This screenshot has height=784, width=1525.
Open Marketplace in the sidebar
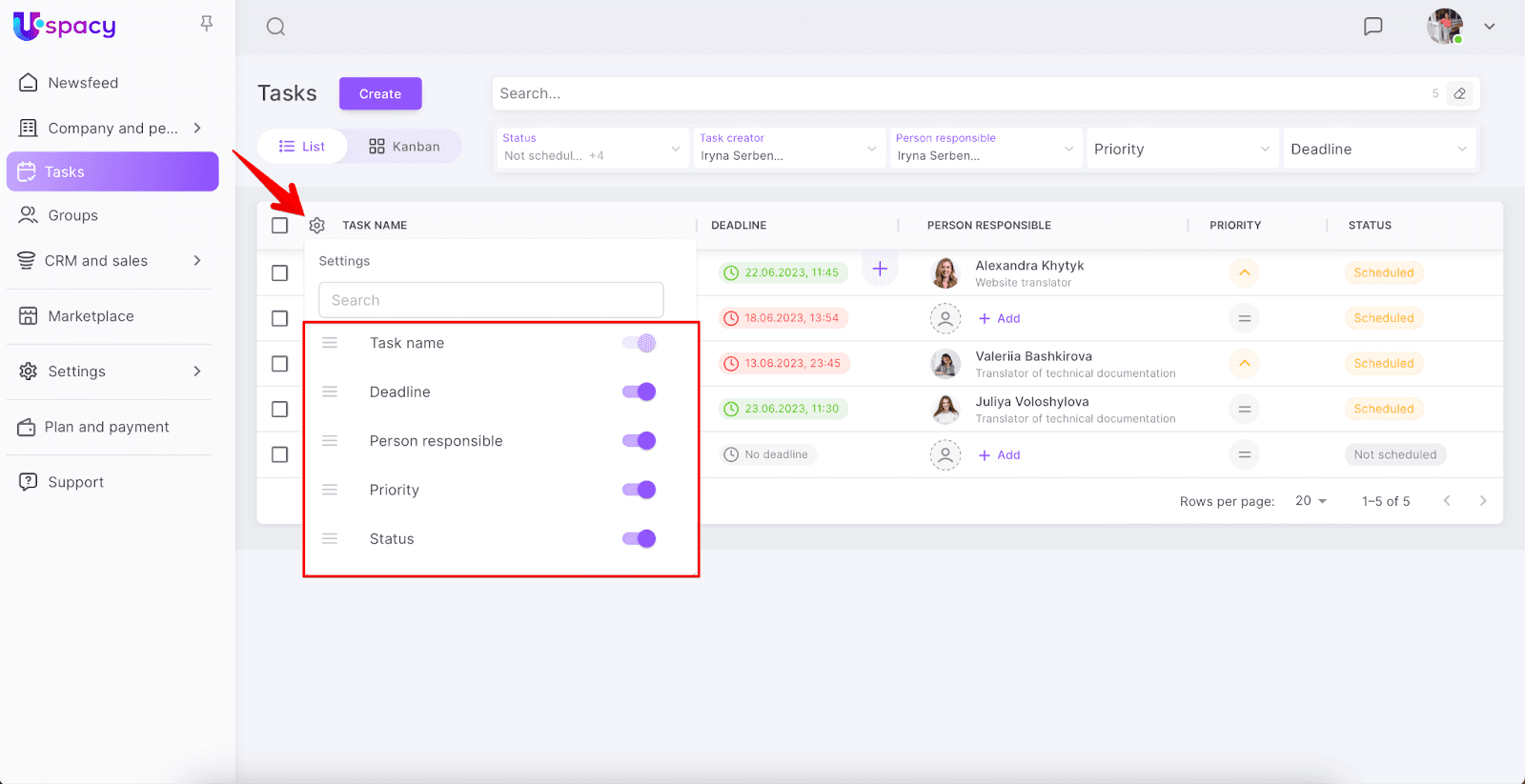(x=91, y=316)
